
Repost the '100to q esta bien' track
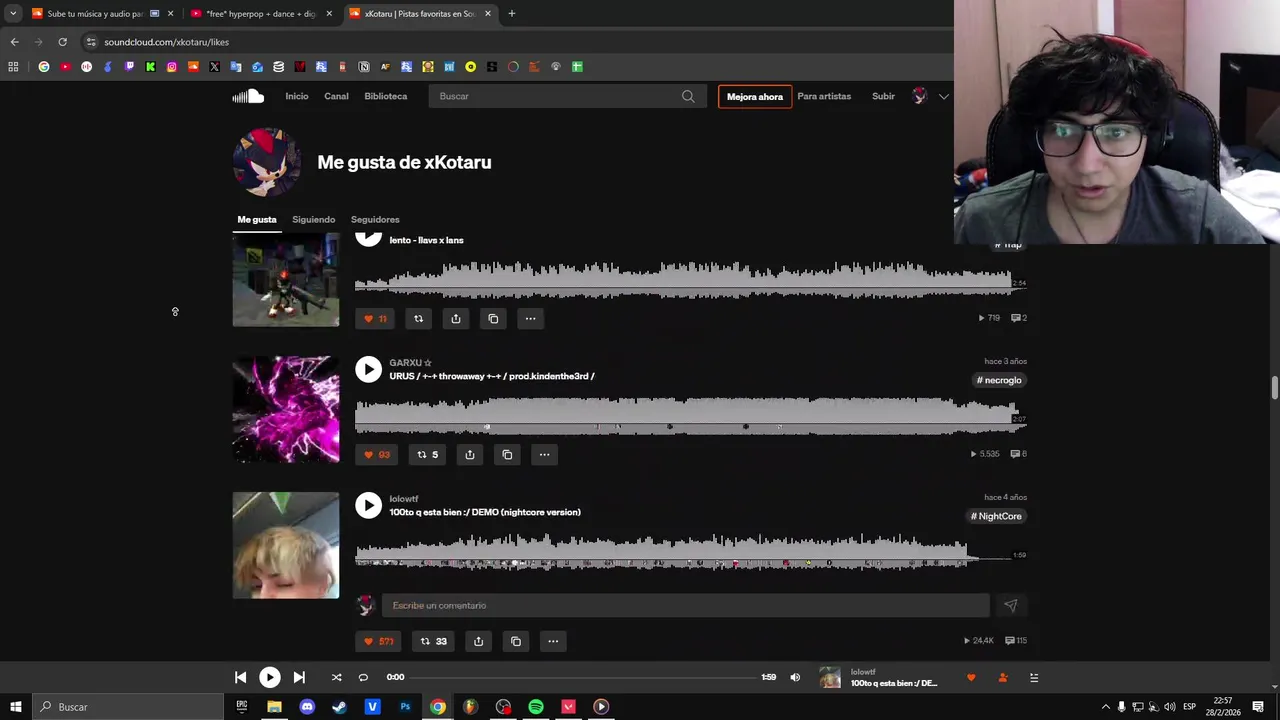pyautogui.click(x=433, y=641)
